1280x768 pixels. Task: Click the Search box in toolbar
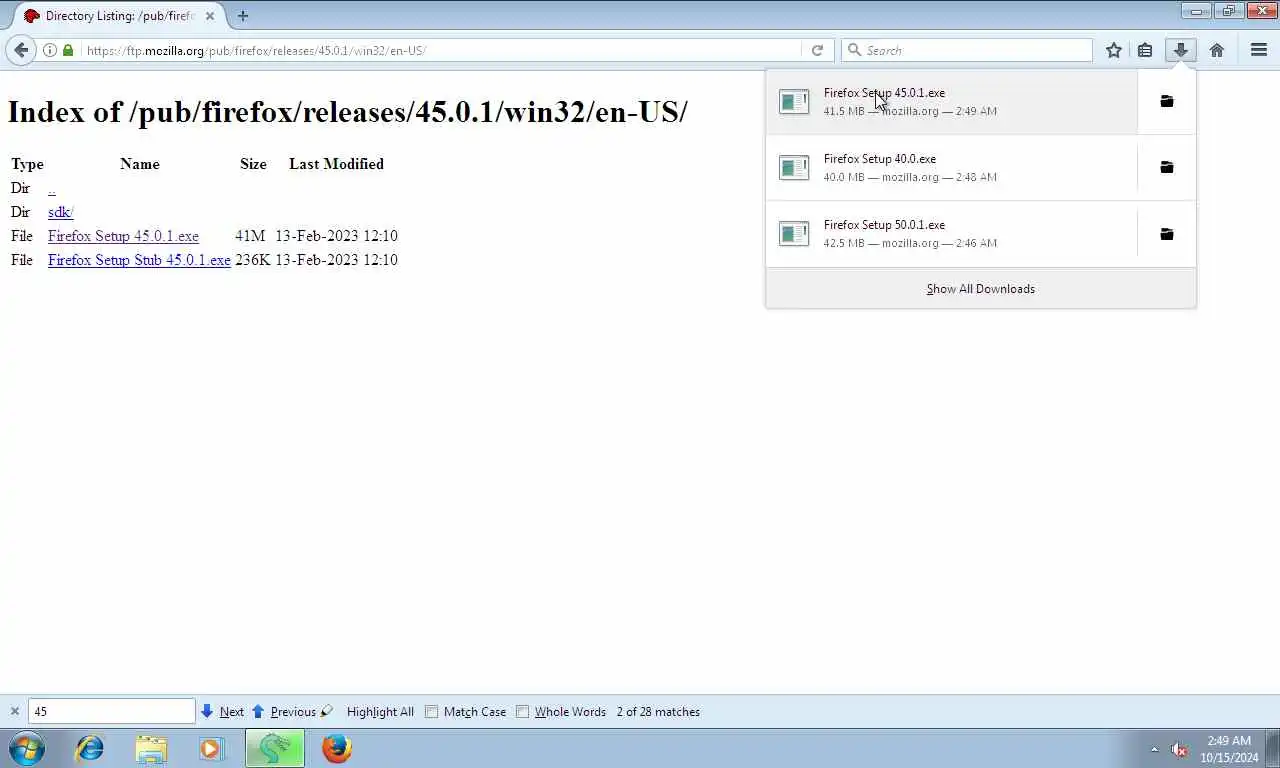(x=967, y=50)
